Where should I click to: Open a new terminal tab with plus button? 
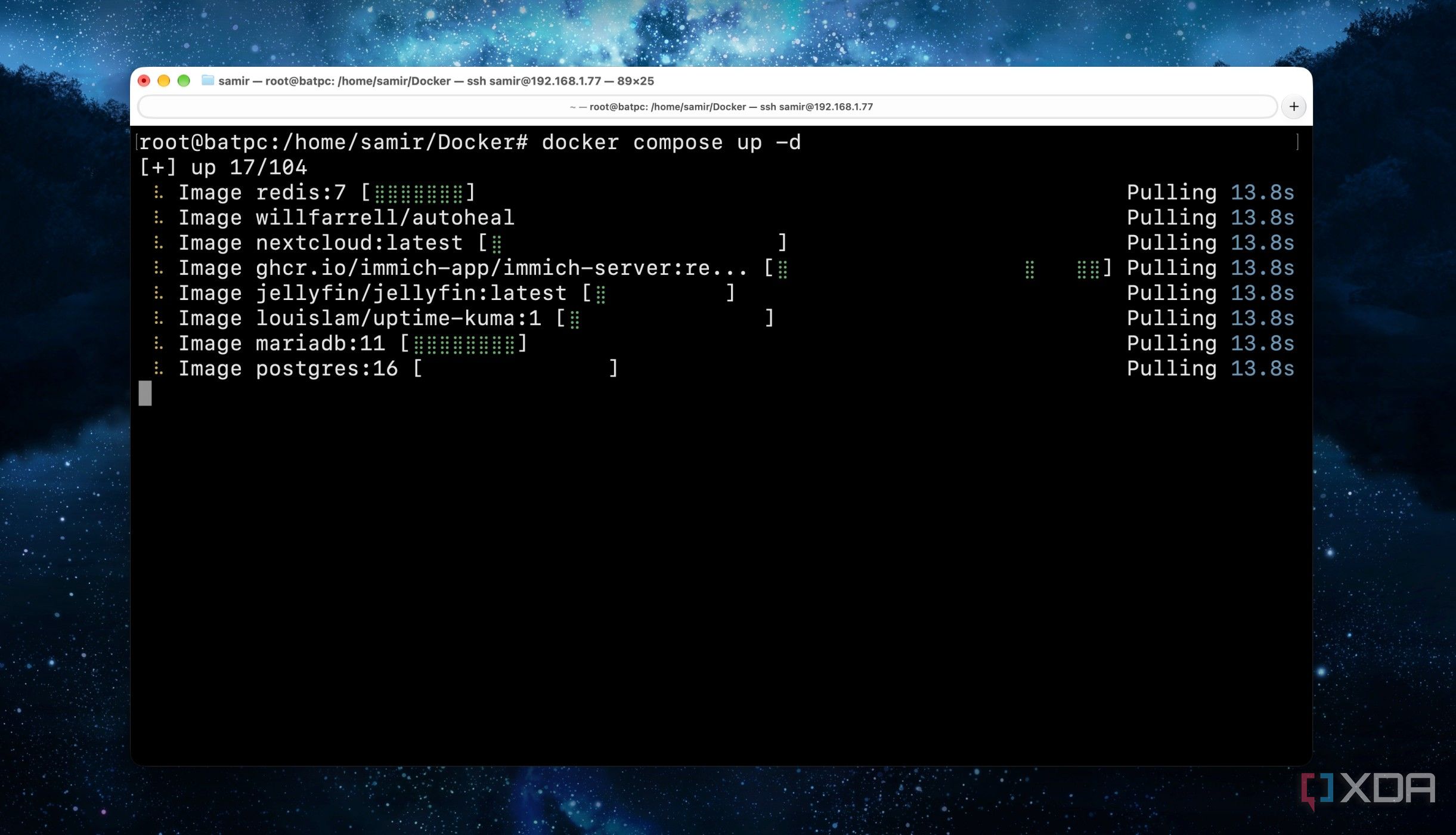(x=1293, y=107)
